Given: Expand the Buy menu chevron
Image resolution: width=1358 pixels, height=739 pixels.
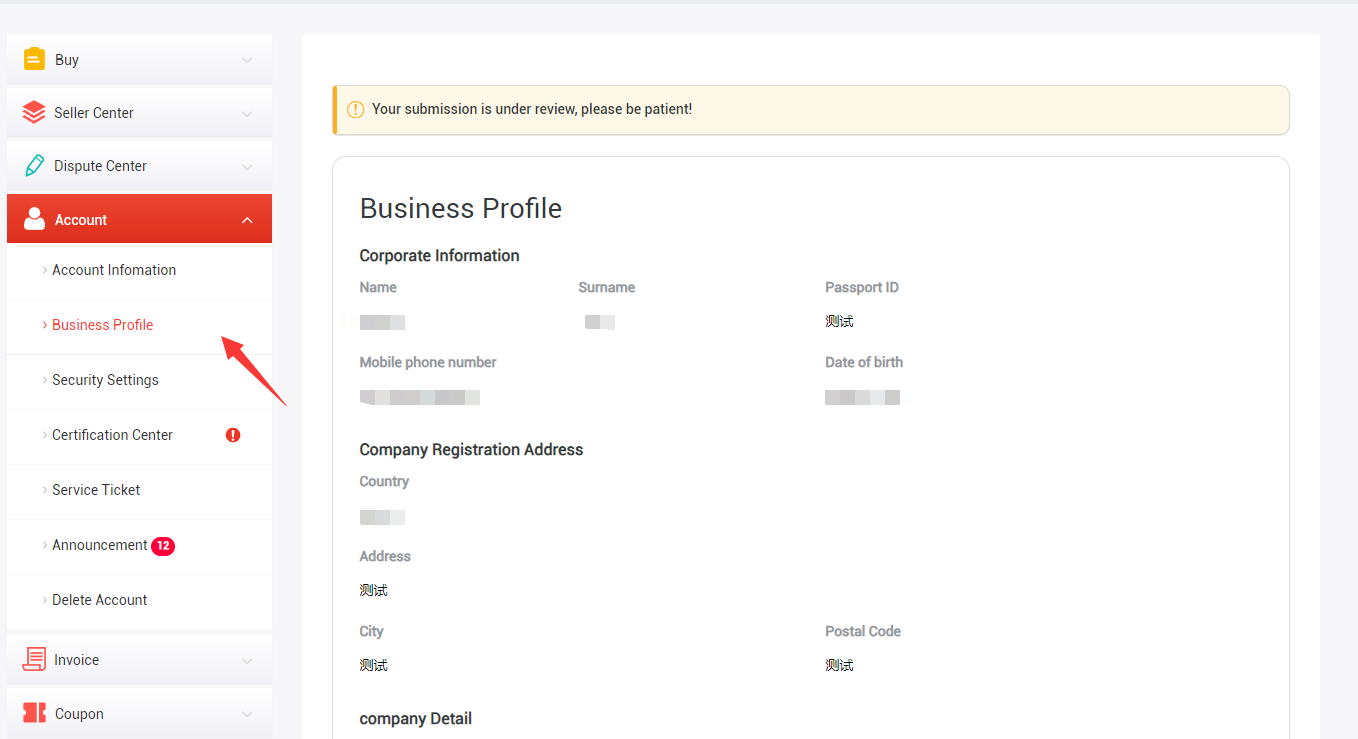Looking at the screenshot, I should tap(247, 60).
